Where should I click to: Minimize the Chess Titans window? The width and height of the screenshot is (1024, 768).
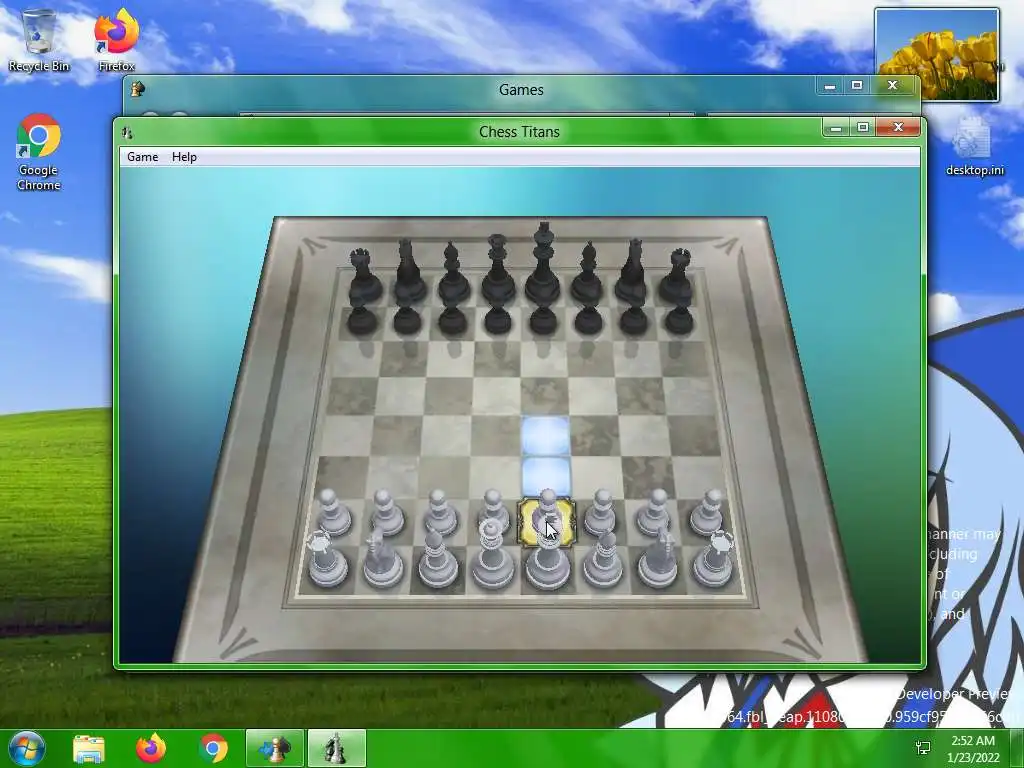[x=835, y=127]
